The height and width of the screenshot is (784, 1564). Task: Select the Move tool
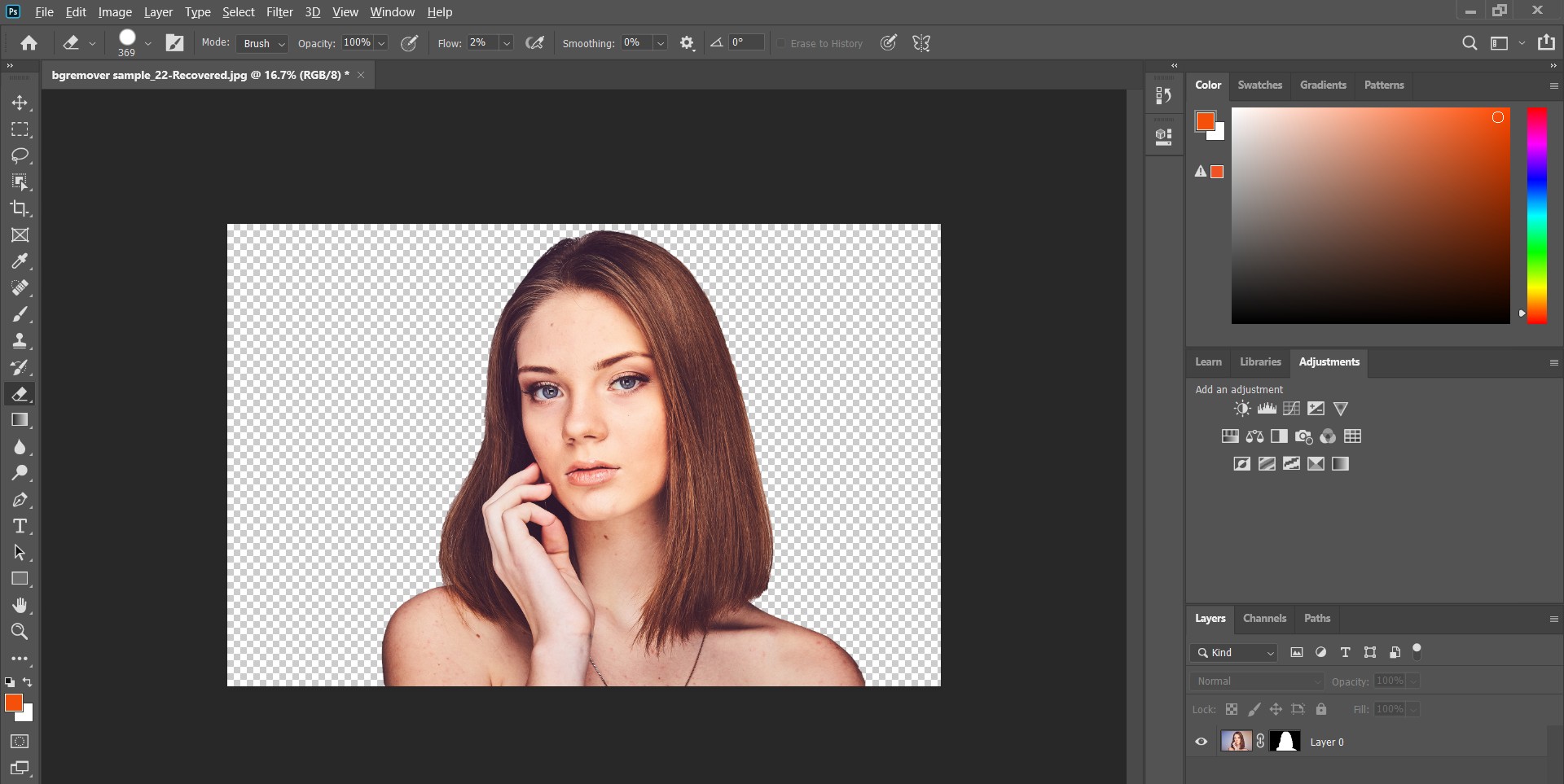click(x=20, y=103)
